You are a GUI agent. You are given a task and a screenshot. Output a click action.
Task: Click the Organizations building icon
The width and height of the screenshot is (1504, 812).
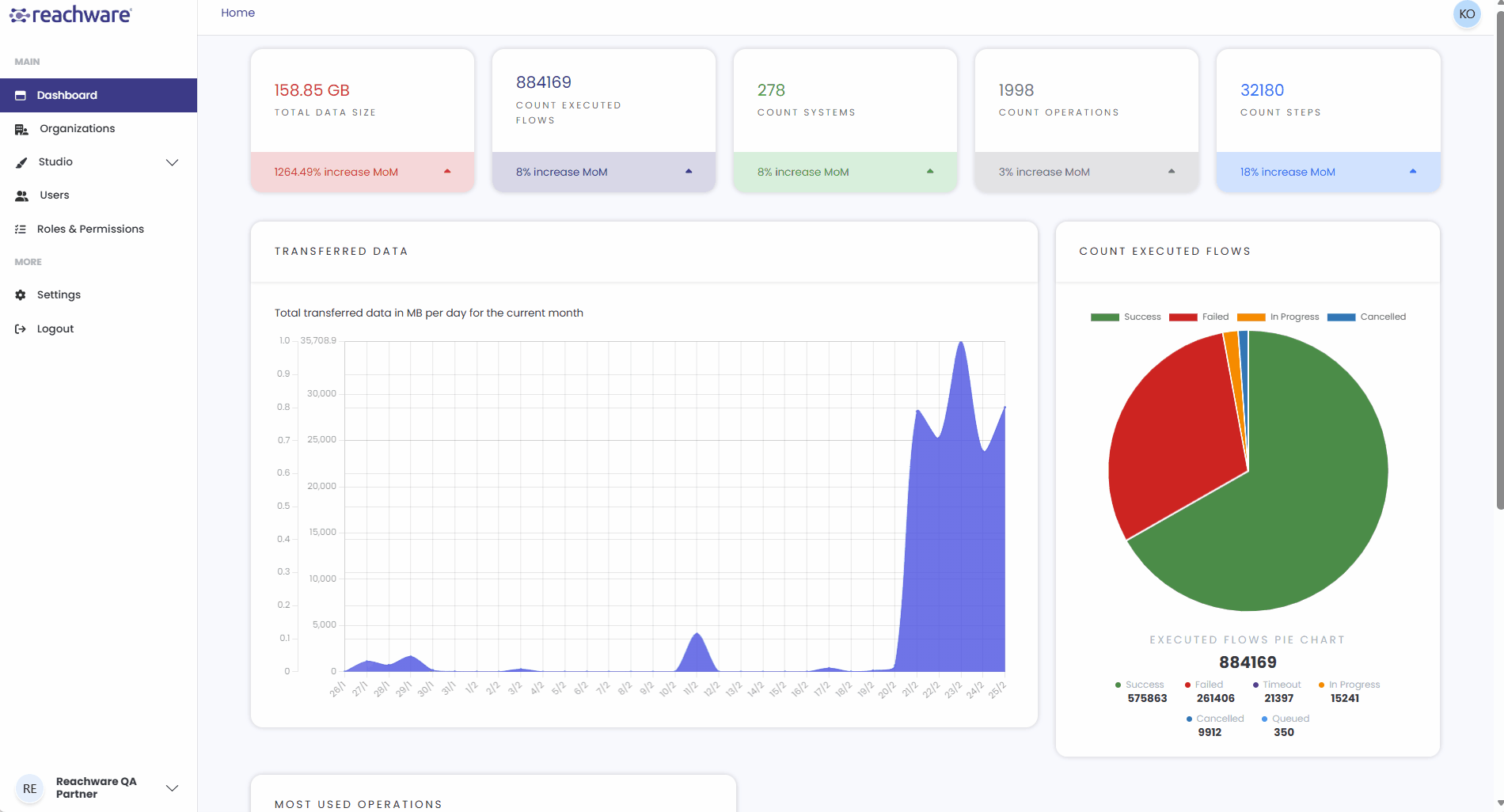click(21, 129)
